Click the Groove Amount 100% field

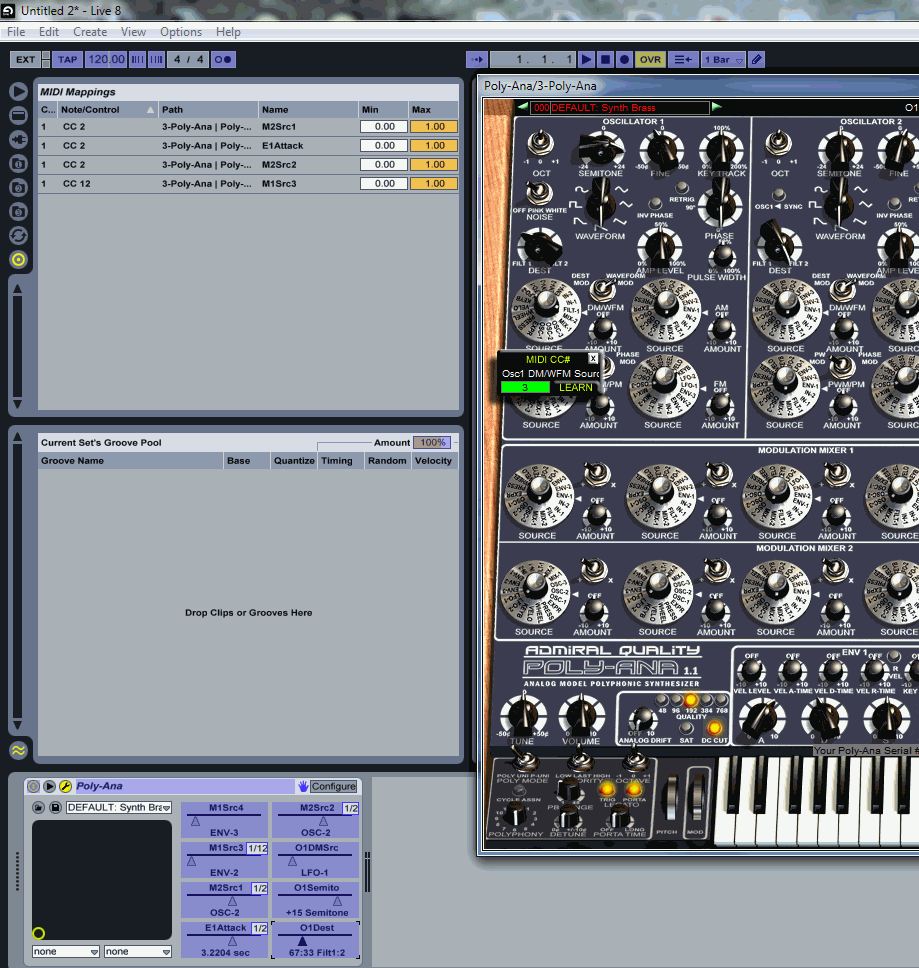[432, 443]
